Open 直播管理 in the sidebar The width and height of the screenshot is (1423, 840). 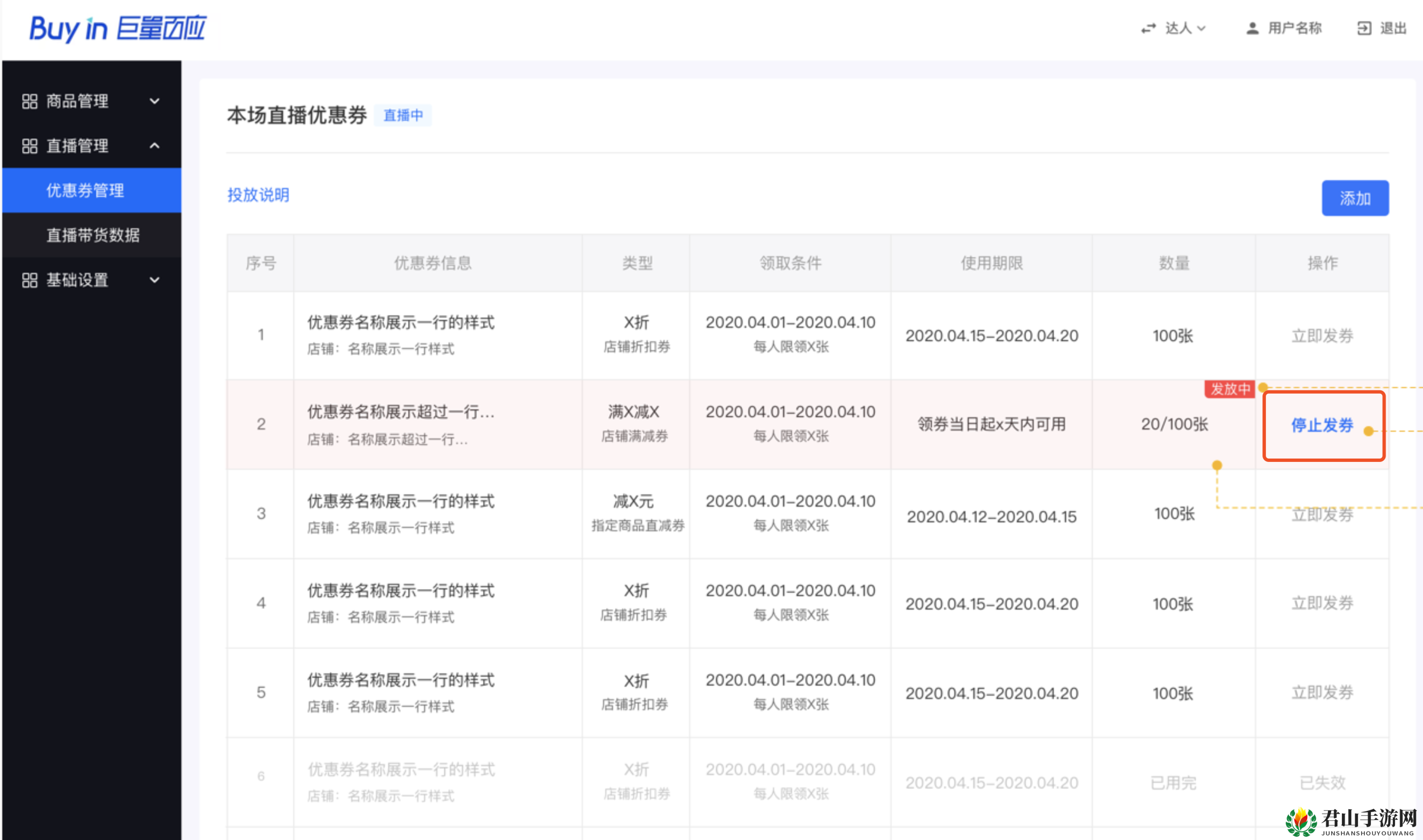click(92, 146)
